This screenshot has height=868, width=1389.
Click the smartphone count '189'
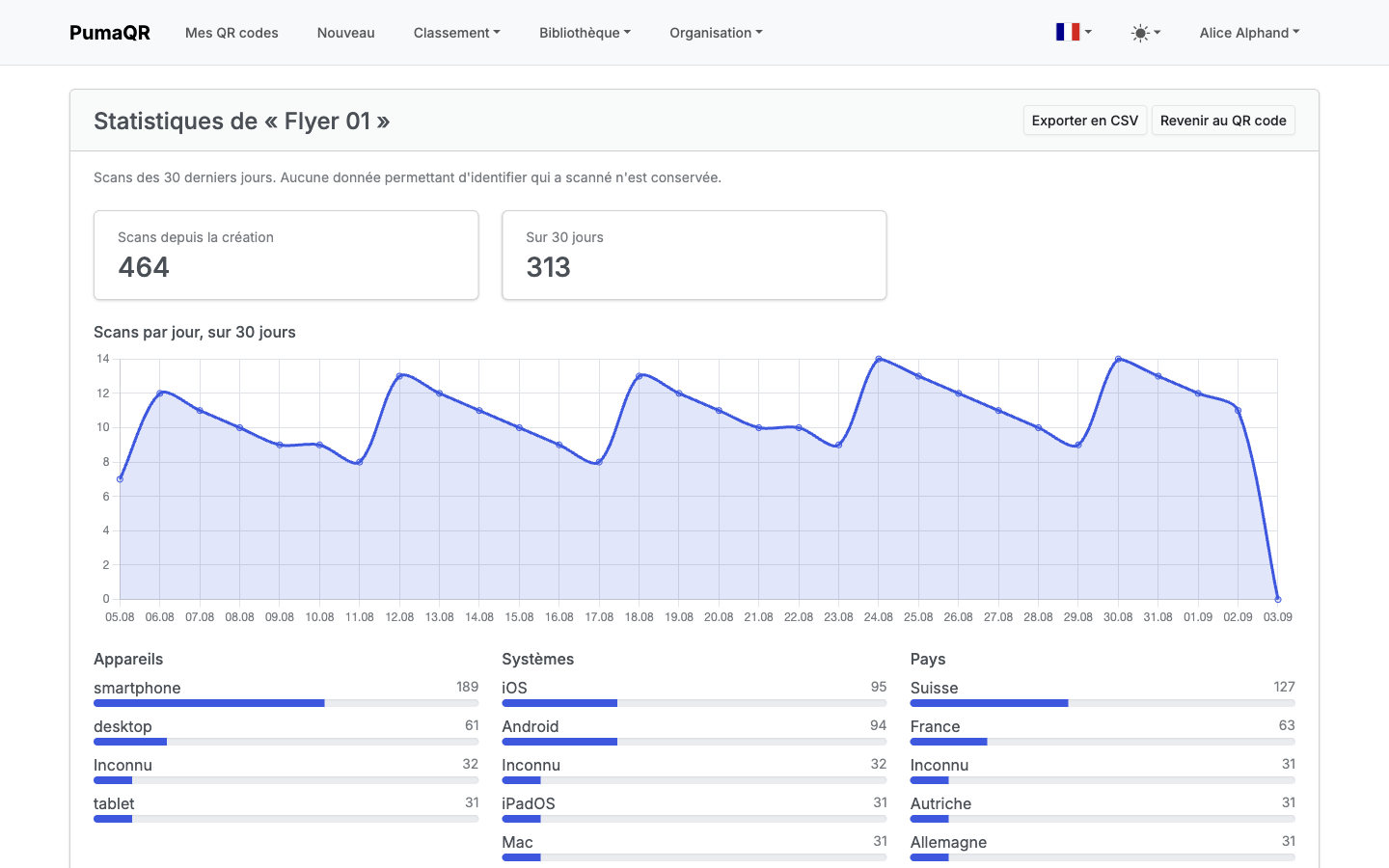coord(467,687)
